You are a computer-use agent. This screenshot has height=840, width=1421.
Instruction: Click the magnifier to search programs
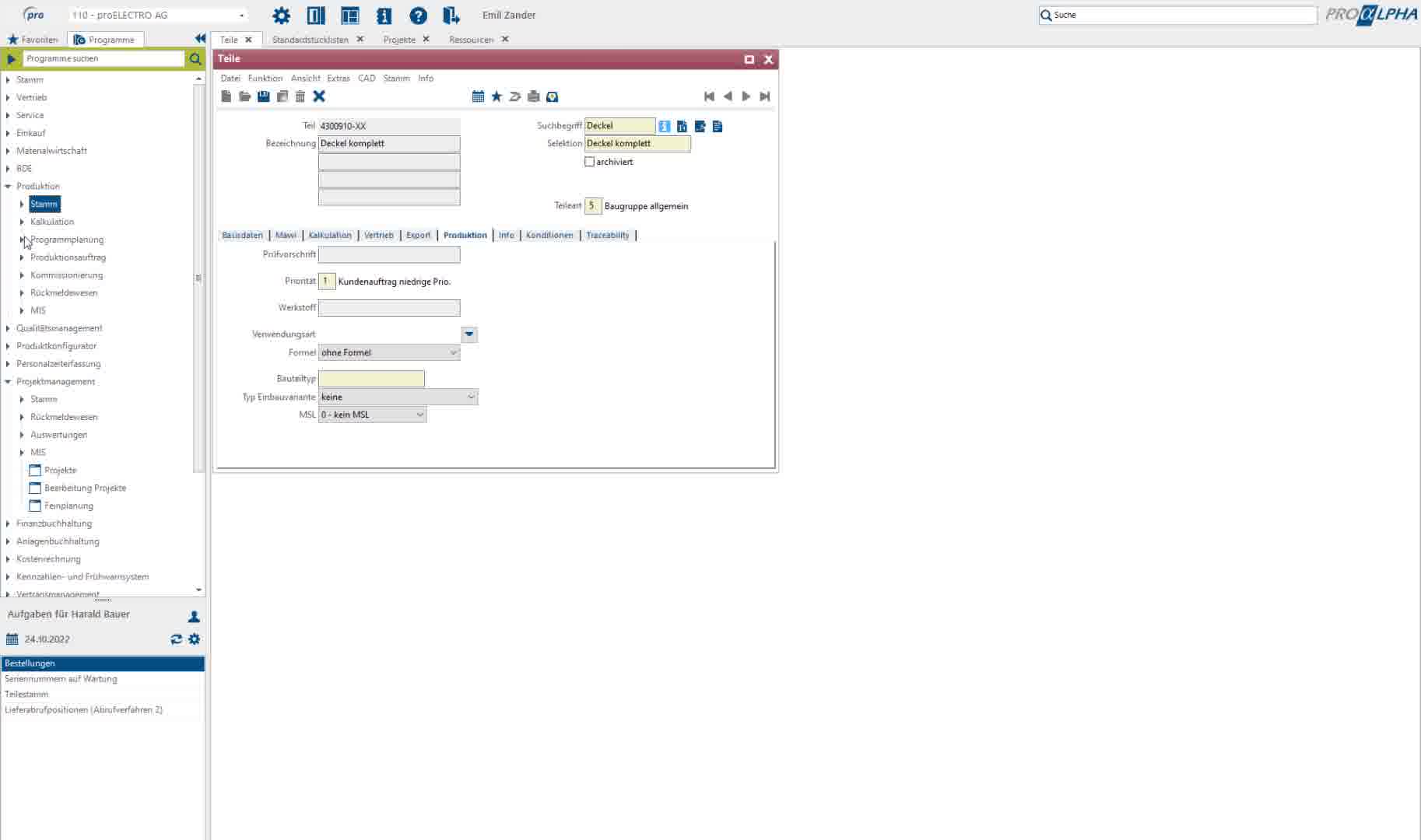tap(195, 58)
